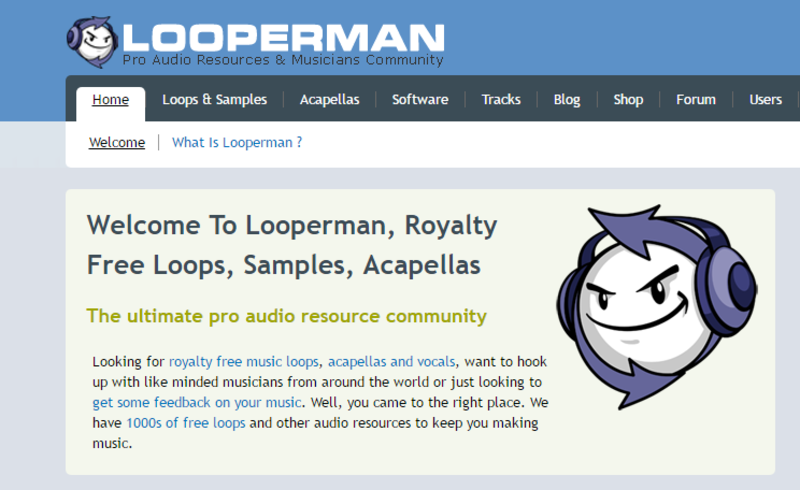Image resolution: width=800 pixels, height=490 pixels.
Task: Click the '1000s of free loops' link
Action: coord(186,423)
